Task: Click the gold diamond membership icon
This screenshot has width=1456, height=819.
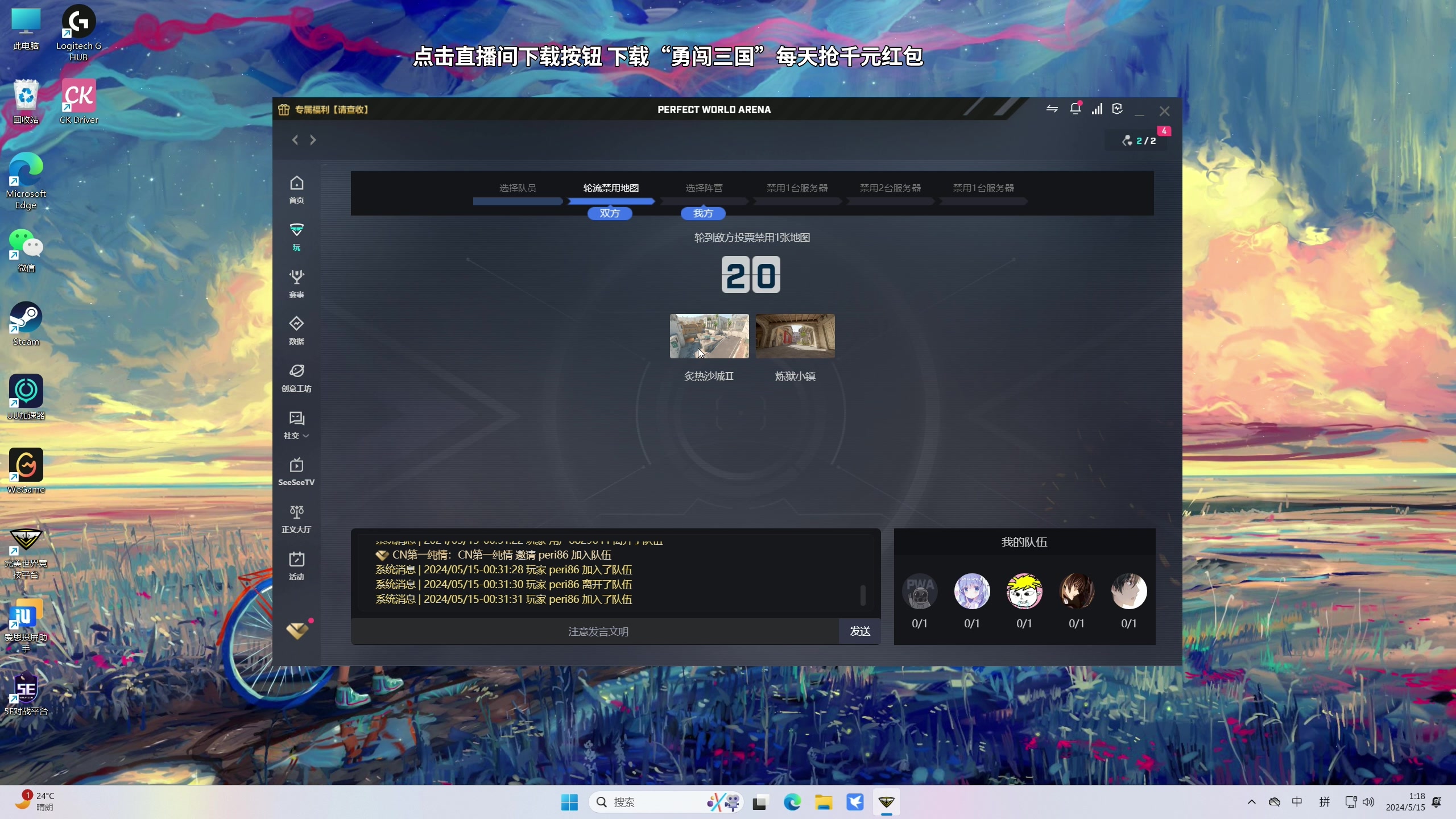Action: pyautogui.click(x=297, y=630)
